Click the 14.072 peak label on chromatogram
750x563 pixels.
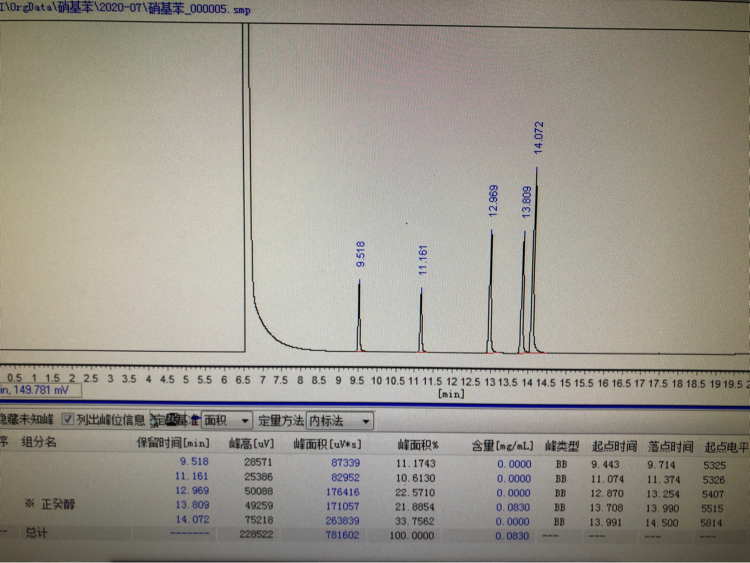click(539, 138)
